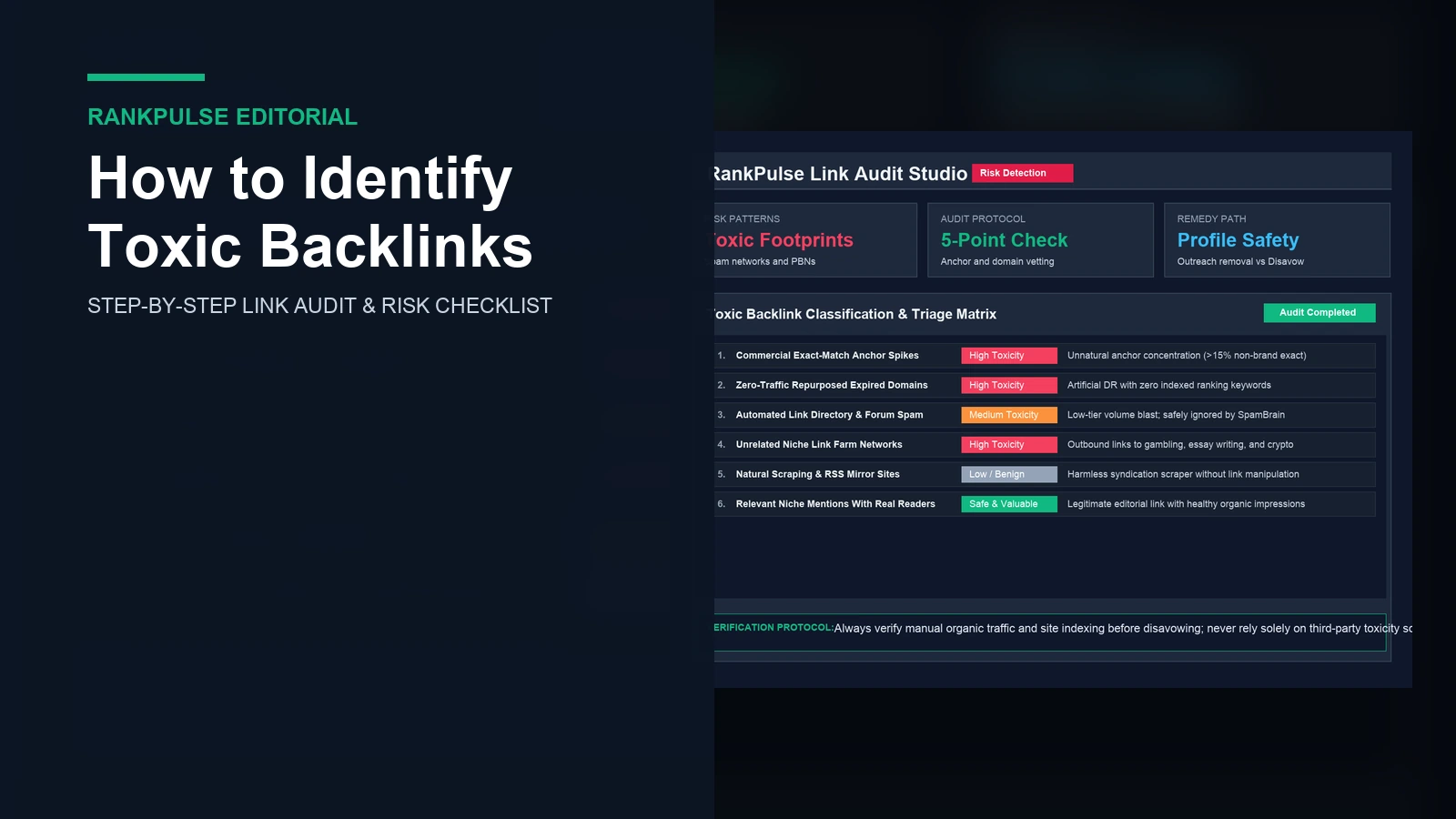
Task: Click the Verification Protocol label
Action: (773, 628)
